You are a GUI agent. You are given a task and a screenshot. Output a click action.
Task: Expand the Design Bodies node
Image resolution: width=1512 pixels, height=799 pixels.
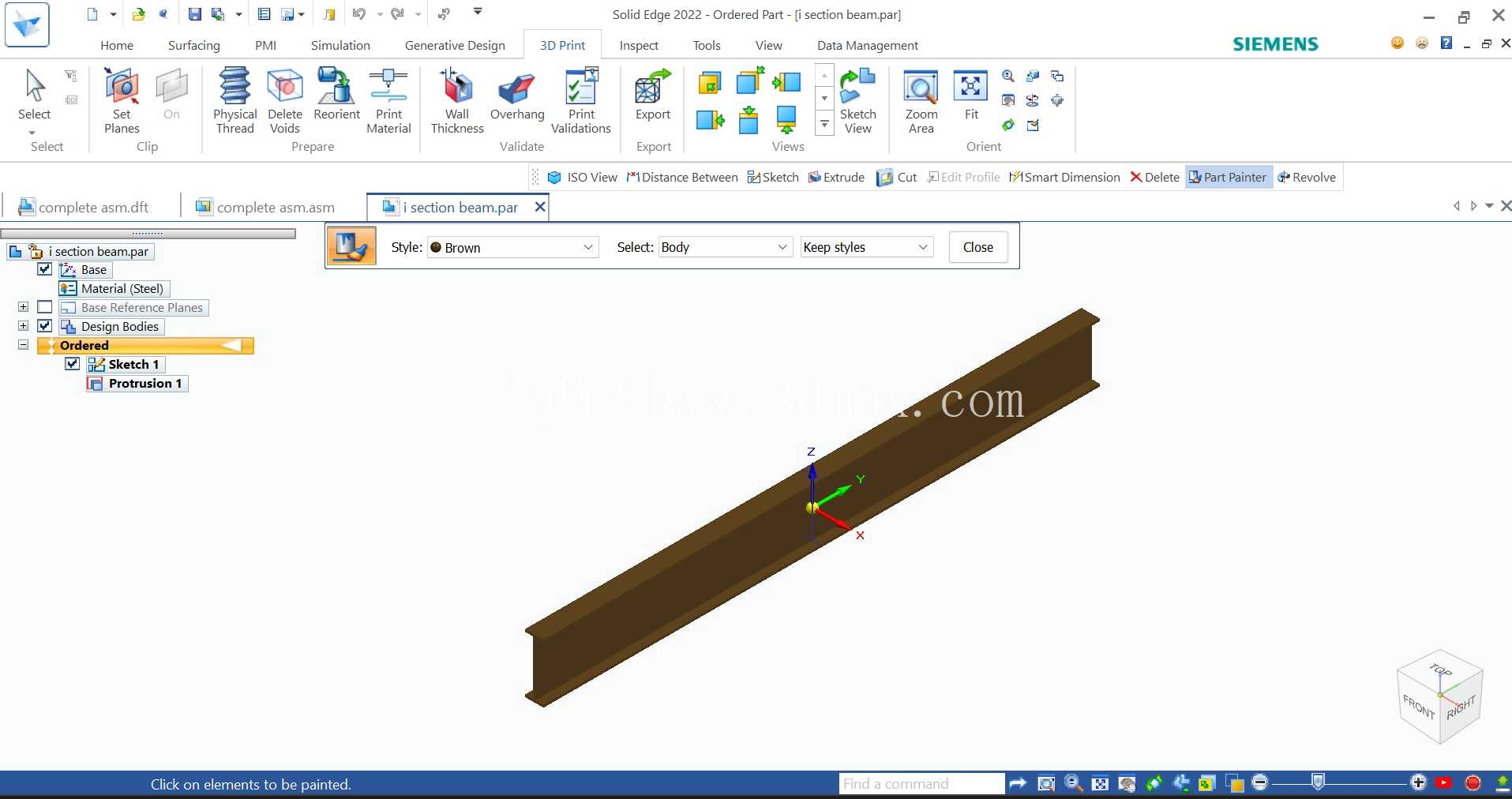point(23,326)
